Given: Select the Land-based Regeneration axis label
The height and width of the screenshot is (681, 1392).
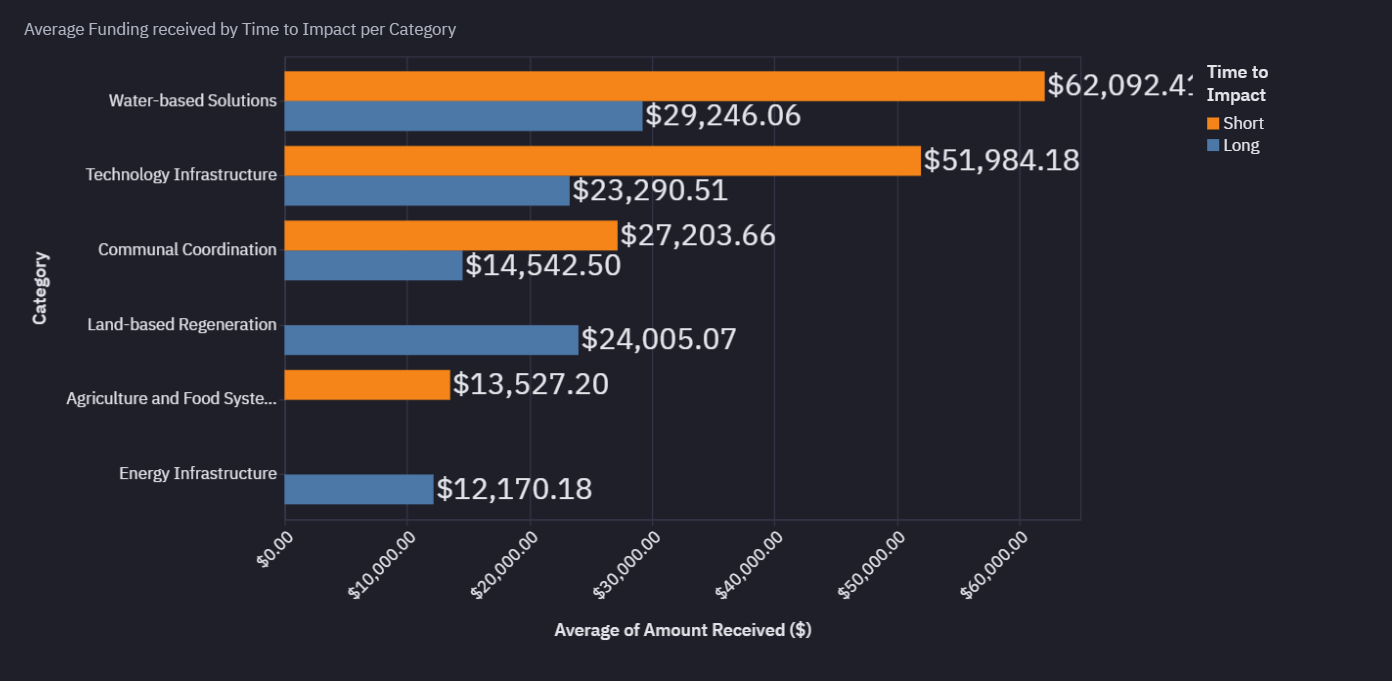Looking at the screenshot, I should [181, 324].
